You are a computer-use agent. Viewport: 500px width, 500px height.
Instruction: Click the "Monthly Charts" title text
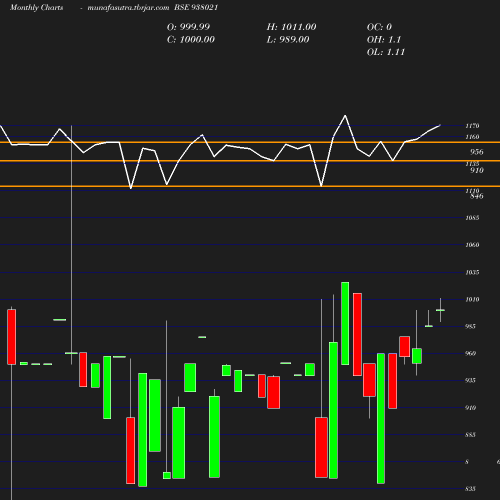click(37, 8)
